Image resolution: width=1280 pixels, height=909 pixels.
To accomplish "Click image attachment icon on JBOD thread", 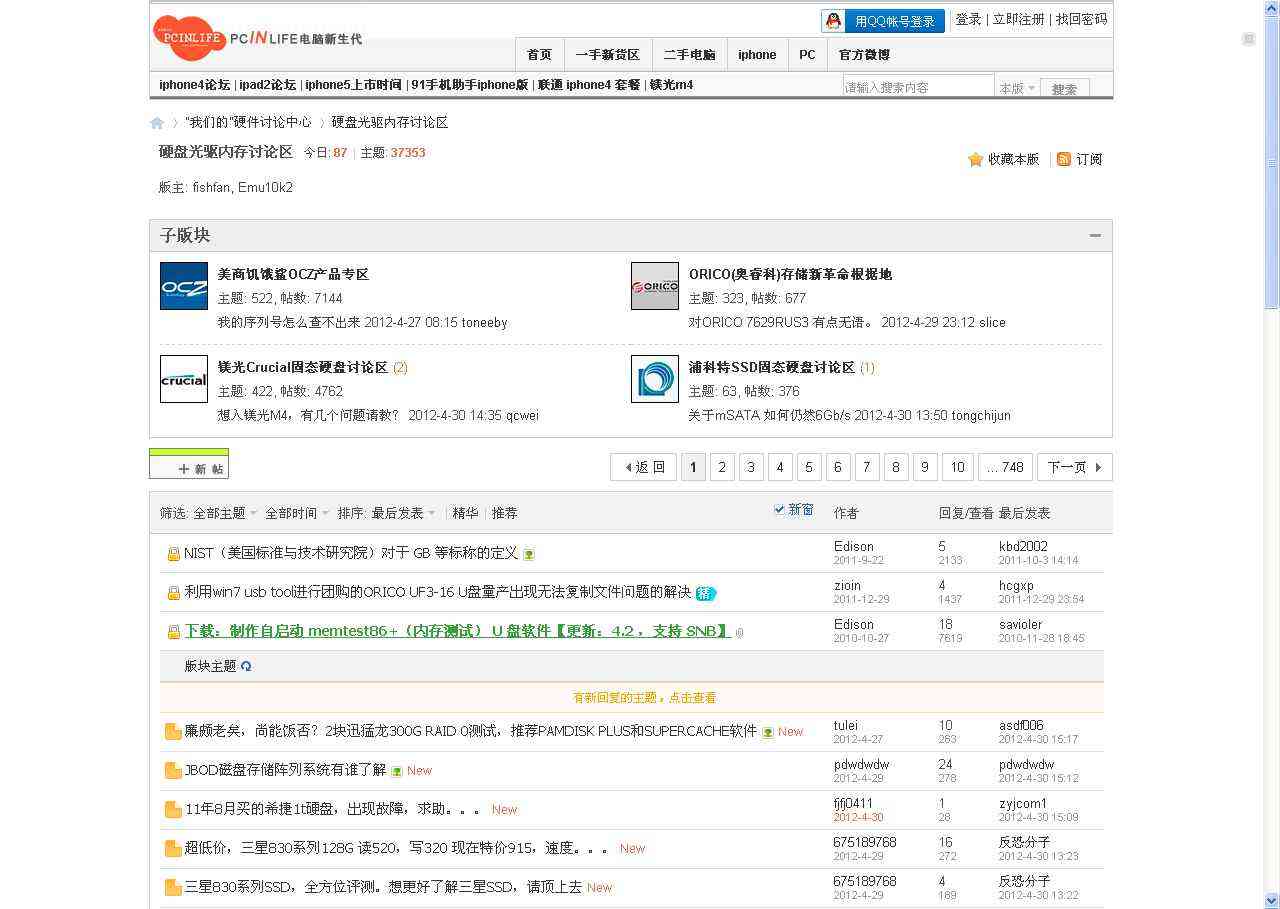I will (x=397, y=771).
